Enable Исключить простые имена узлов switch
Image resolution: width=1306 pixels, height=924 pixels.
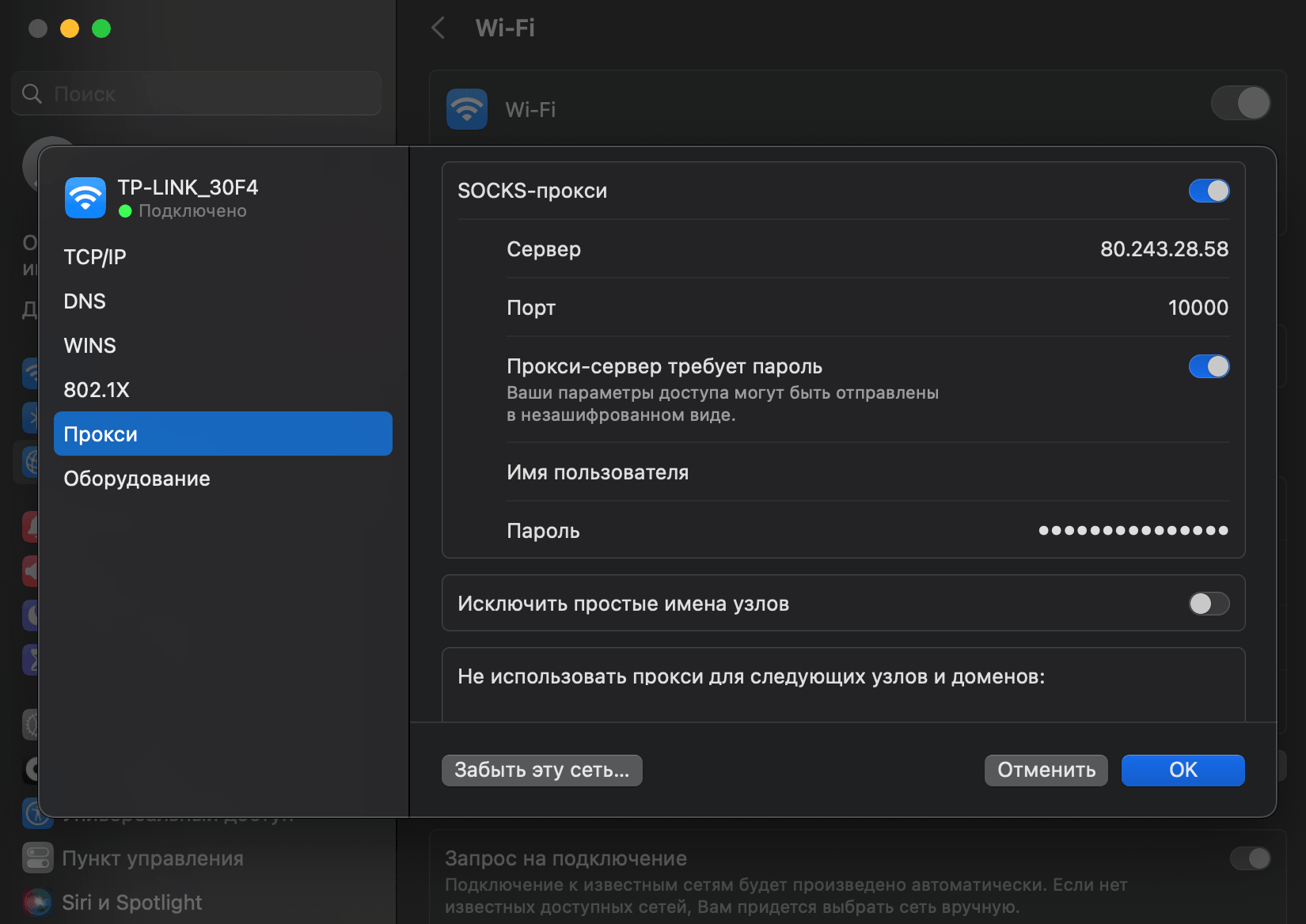coord(1209,604)
